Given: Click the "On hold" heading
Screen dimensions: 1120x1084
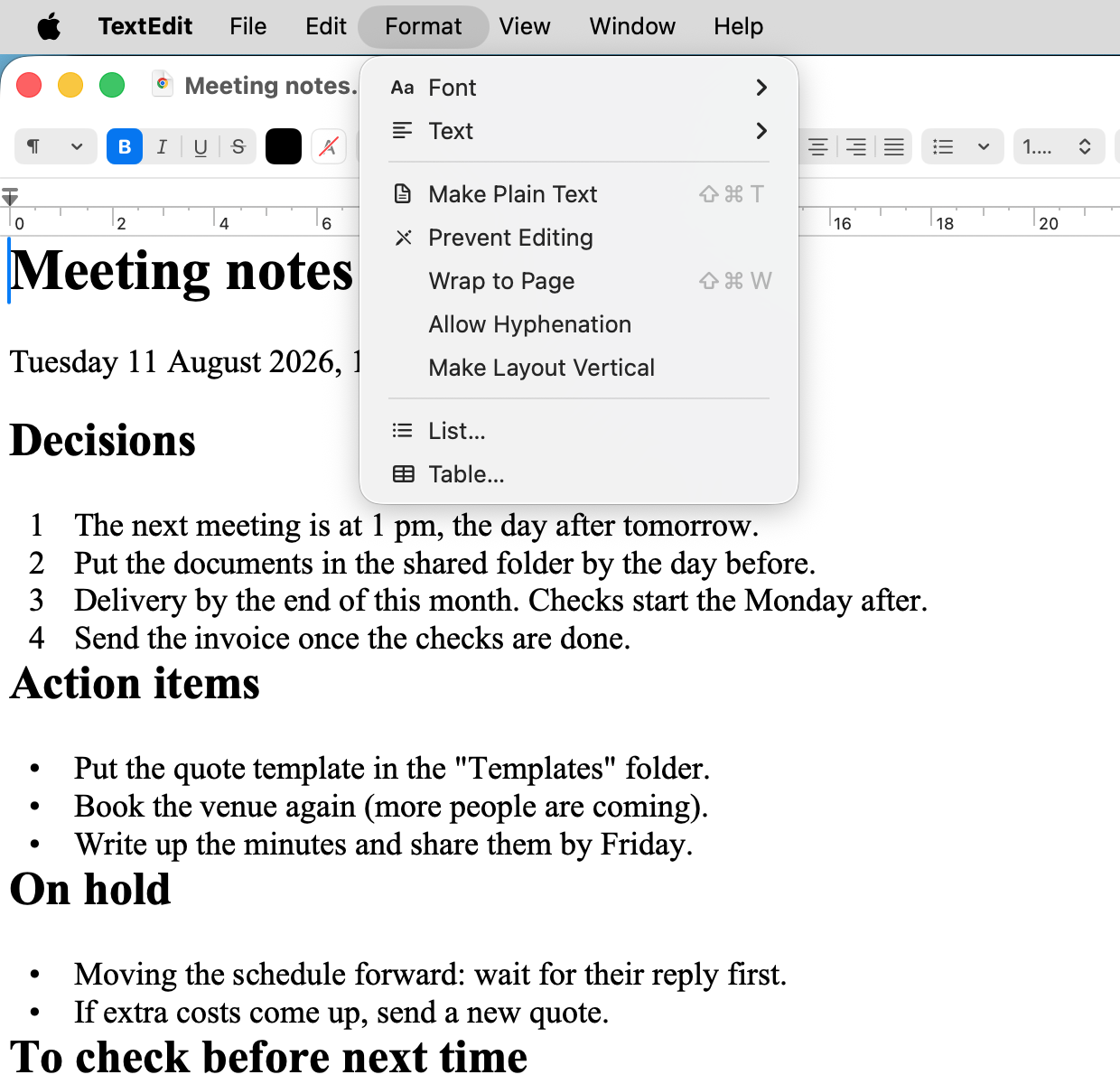Looking at the screenshot, I should point(90,890).
